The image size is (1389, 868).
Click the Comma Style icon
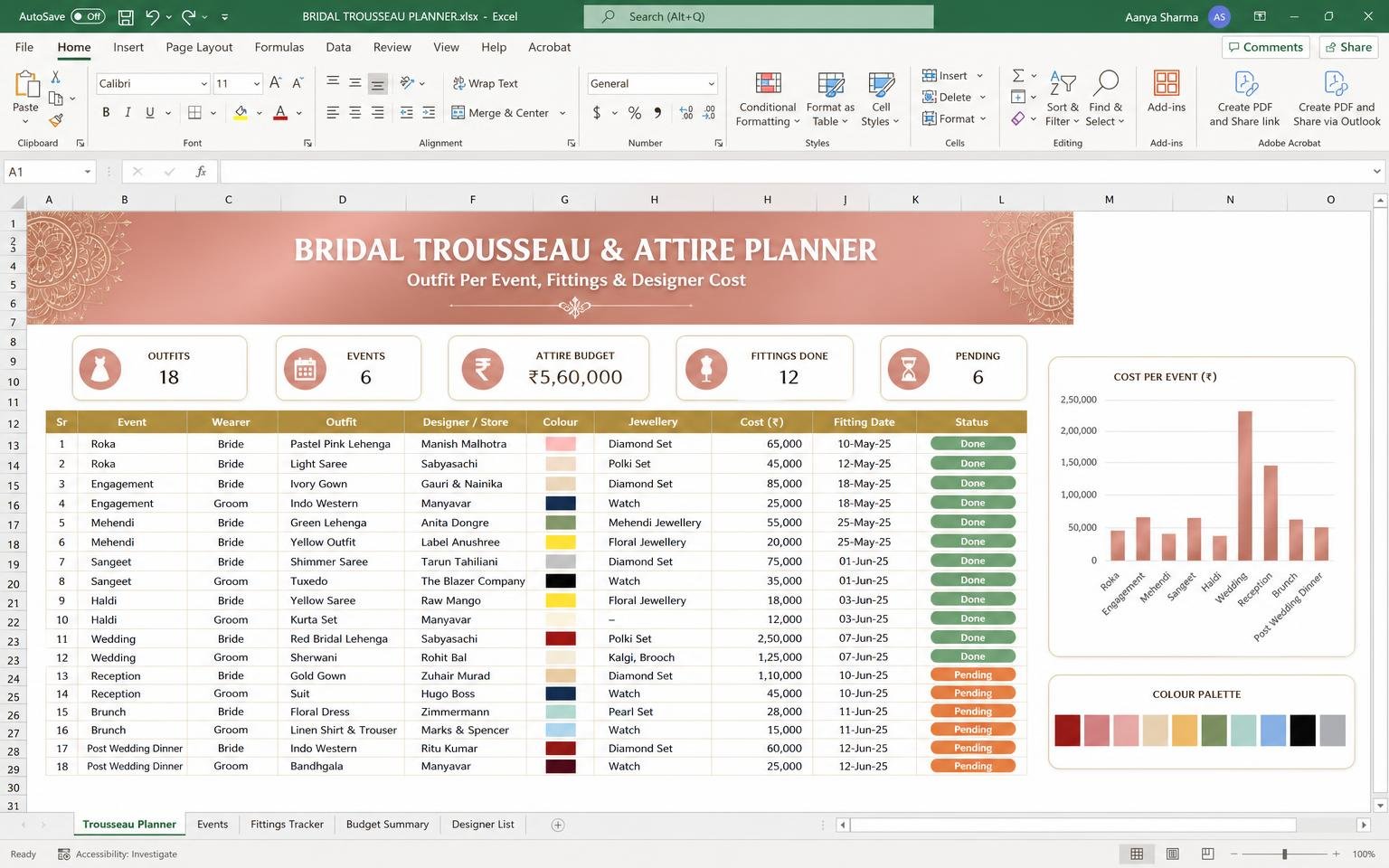click(657, 113)
